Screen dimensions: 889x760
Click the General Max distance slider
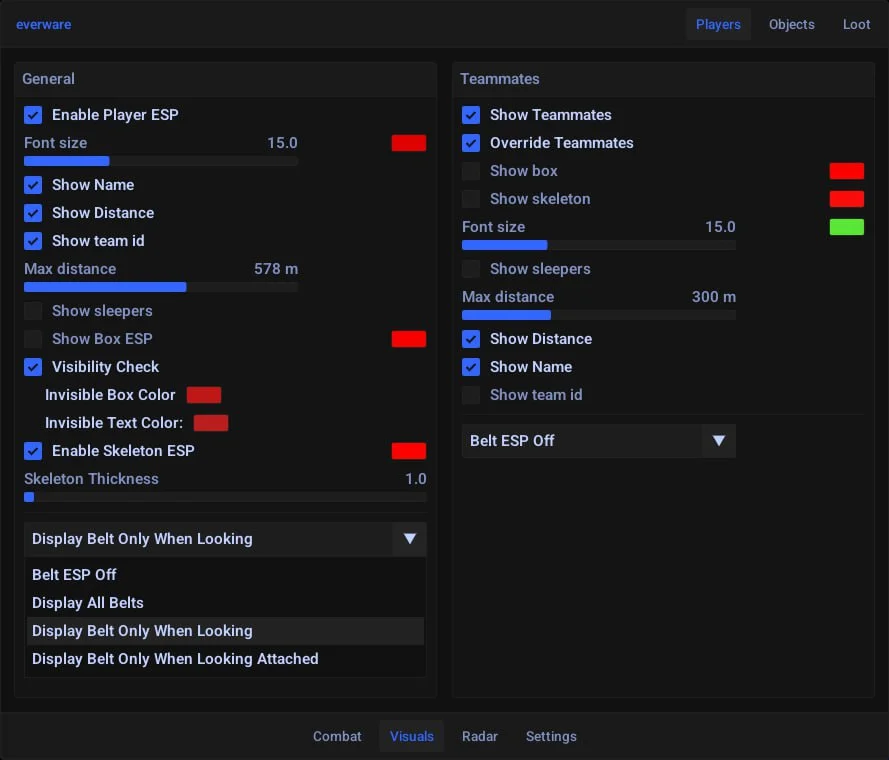(160, 287)
